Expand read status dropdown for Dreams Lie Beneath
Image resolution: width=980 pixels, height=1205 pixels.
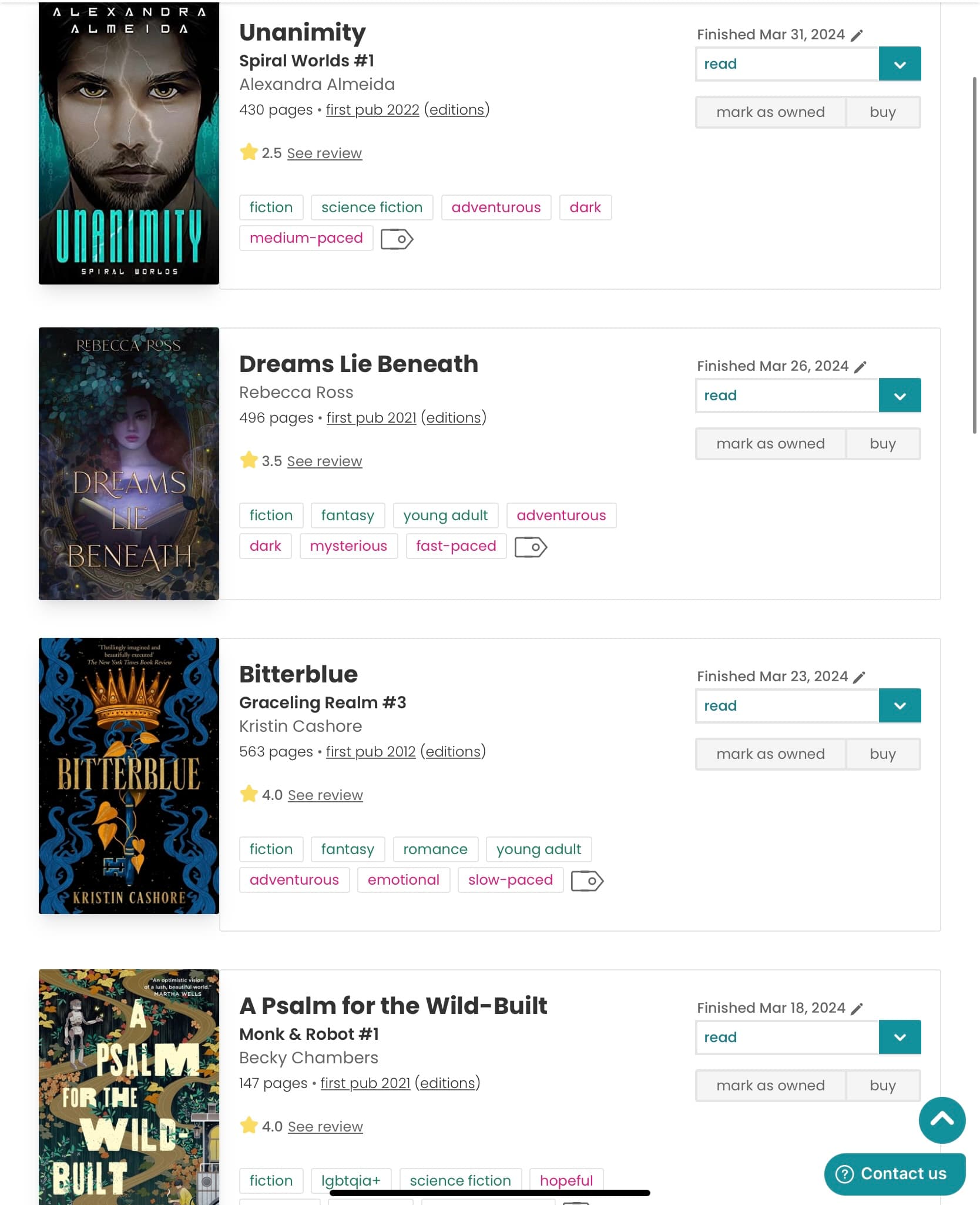point(900,396)
